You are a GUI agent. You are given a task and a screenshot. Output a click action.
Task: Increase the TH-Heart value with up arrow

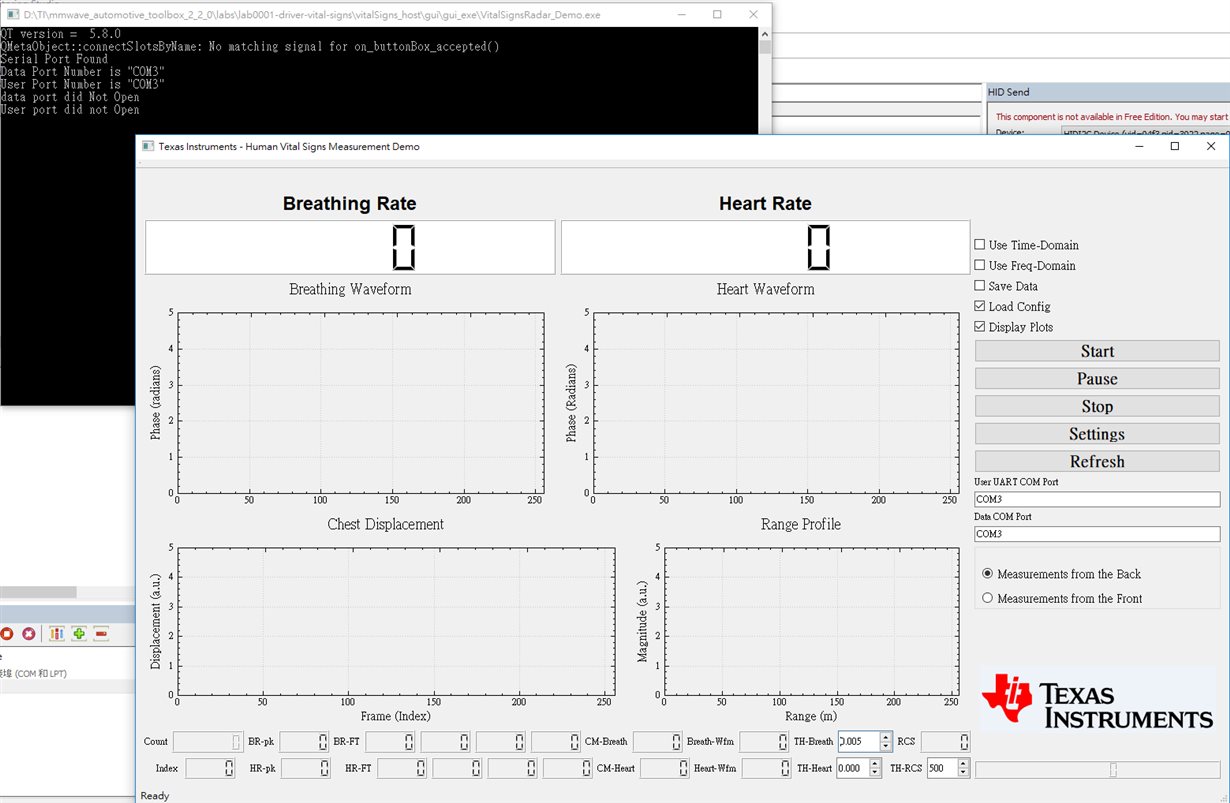click(876, 764)
